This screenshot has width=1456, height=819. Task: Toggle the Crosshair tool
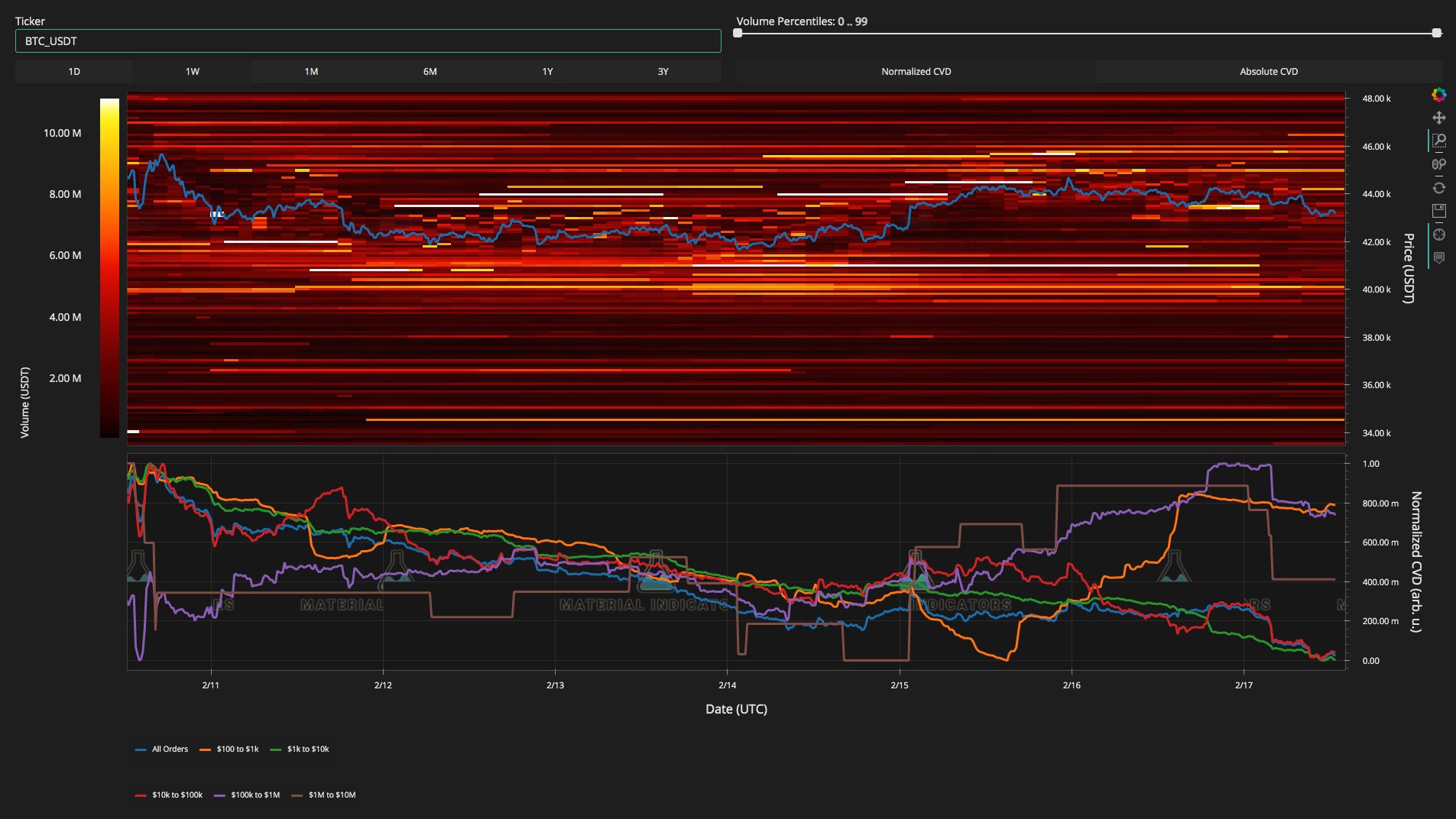click(1438, 235)
